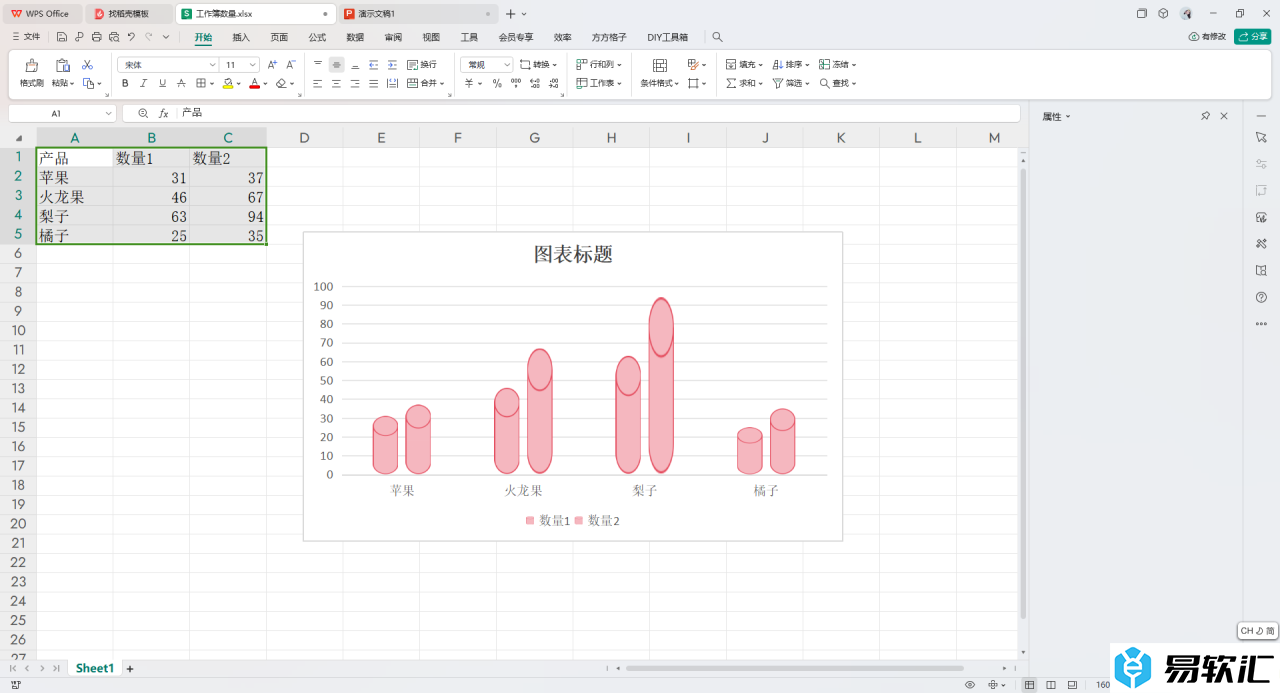Viewport: 1280px width, 693px height.
Task: Click the percent style icon
Action: [x=497, y=83]
